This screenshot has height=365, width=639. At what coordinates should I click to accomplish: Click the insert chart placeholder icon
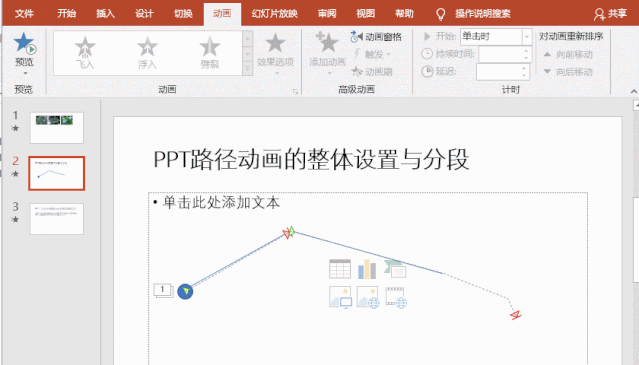(367, 269)
